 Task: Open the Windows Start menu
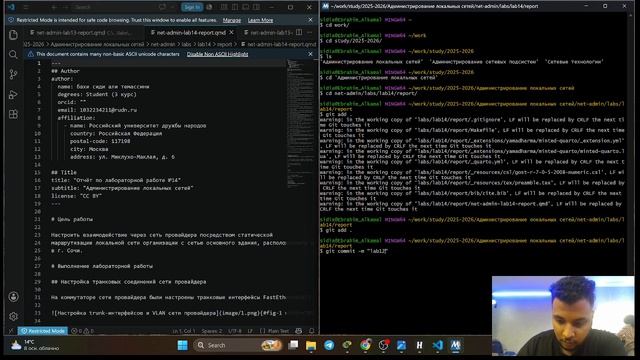coord(182,345)
